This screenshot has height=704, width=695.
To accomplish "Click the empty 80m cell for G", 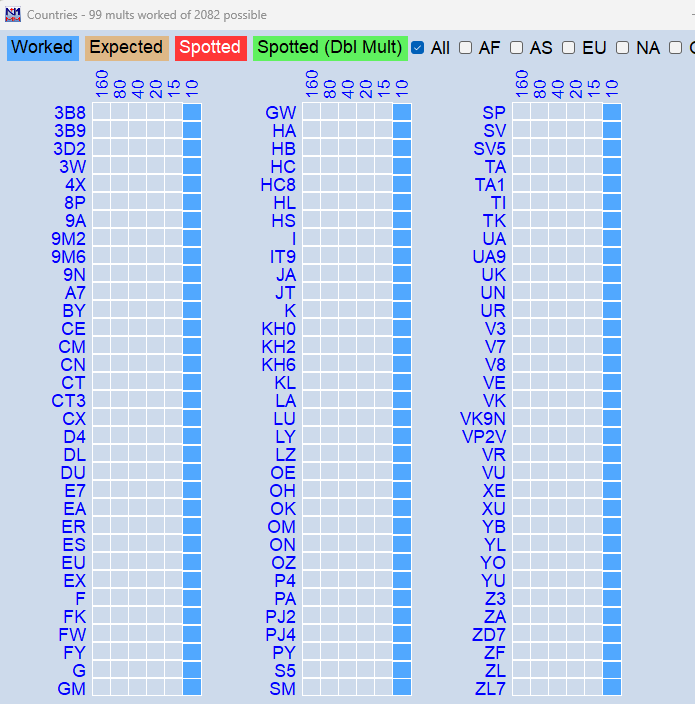I will (120, 671).
